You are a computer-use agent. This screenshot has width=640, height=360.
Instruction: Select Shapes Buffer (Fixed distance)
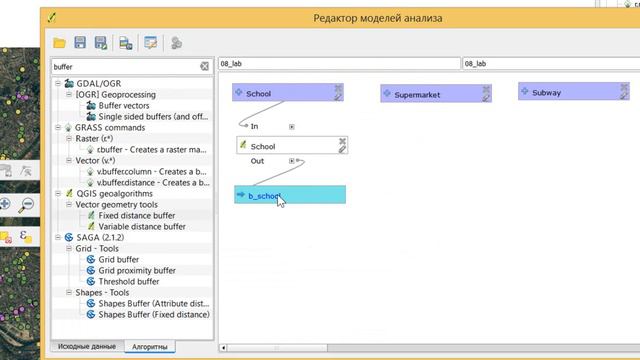(154, 315)
